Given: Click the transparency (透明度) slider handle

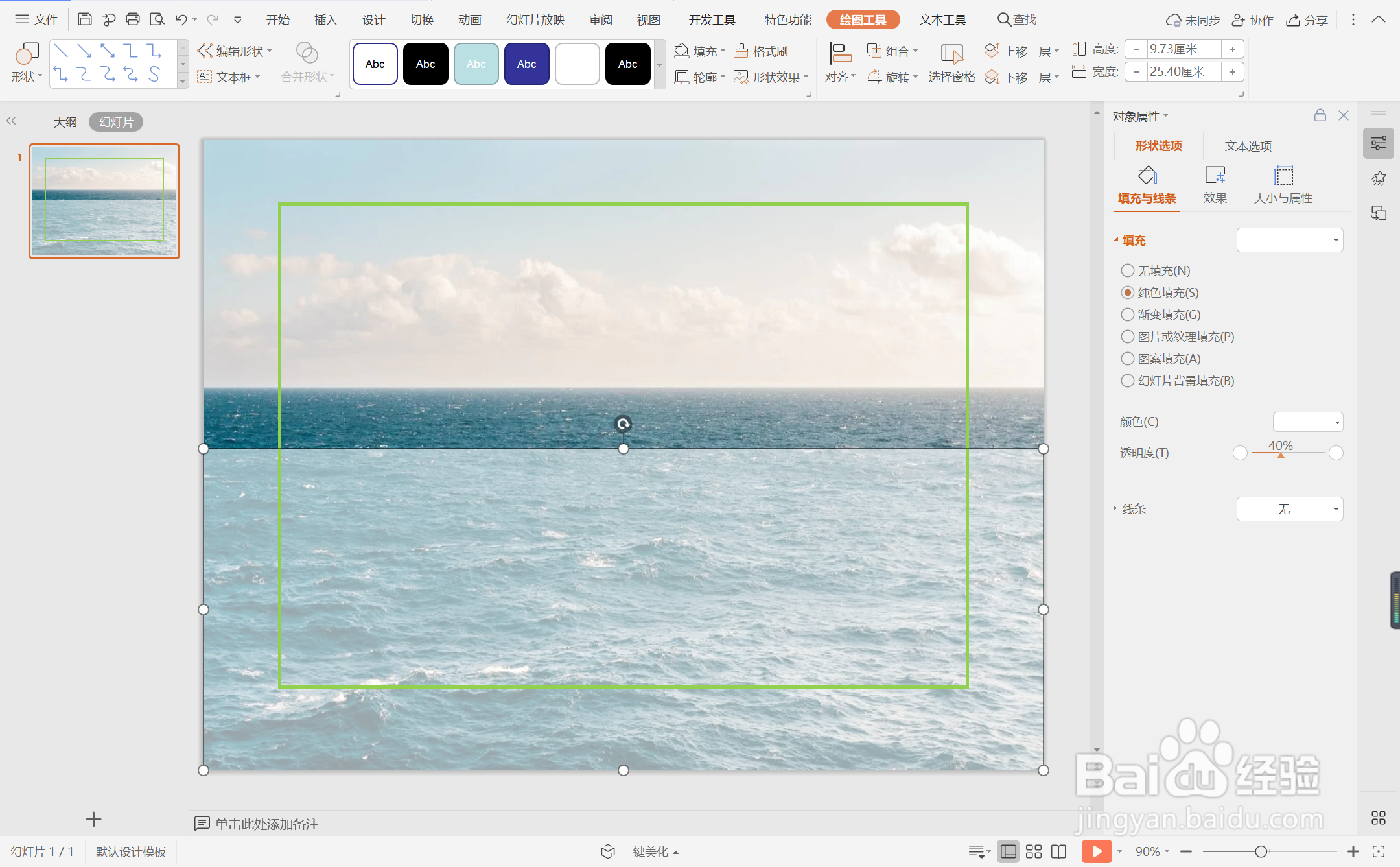Looking at the screenshot, I should [x=1281, y=455].
